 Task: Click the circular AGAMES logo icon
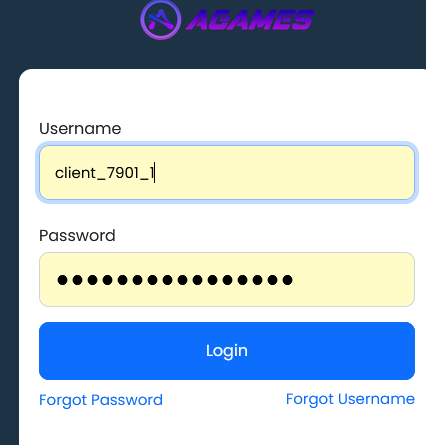[x=161, y=20]
